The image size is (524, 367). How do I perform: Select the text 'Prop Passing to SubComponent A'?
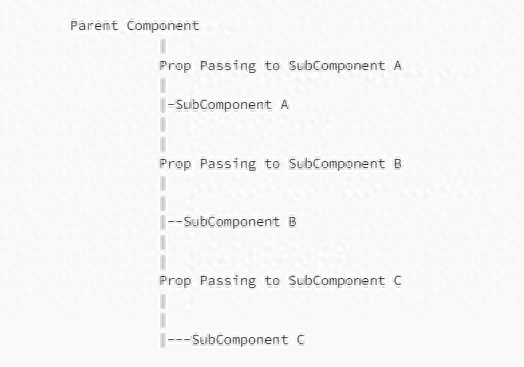tap(280, 66)
